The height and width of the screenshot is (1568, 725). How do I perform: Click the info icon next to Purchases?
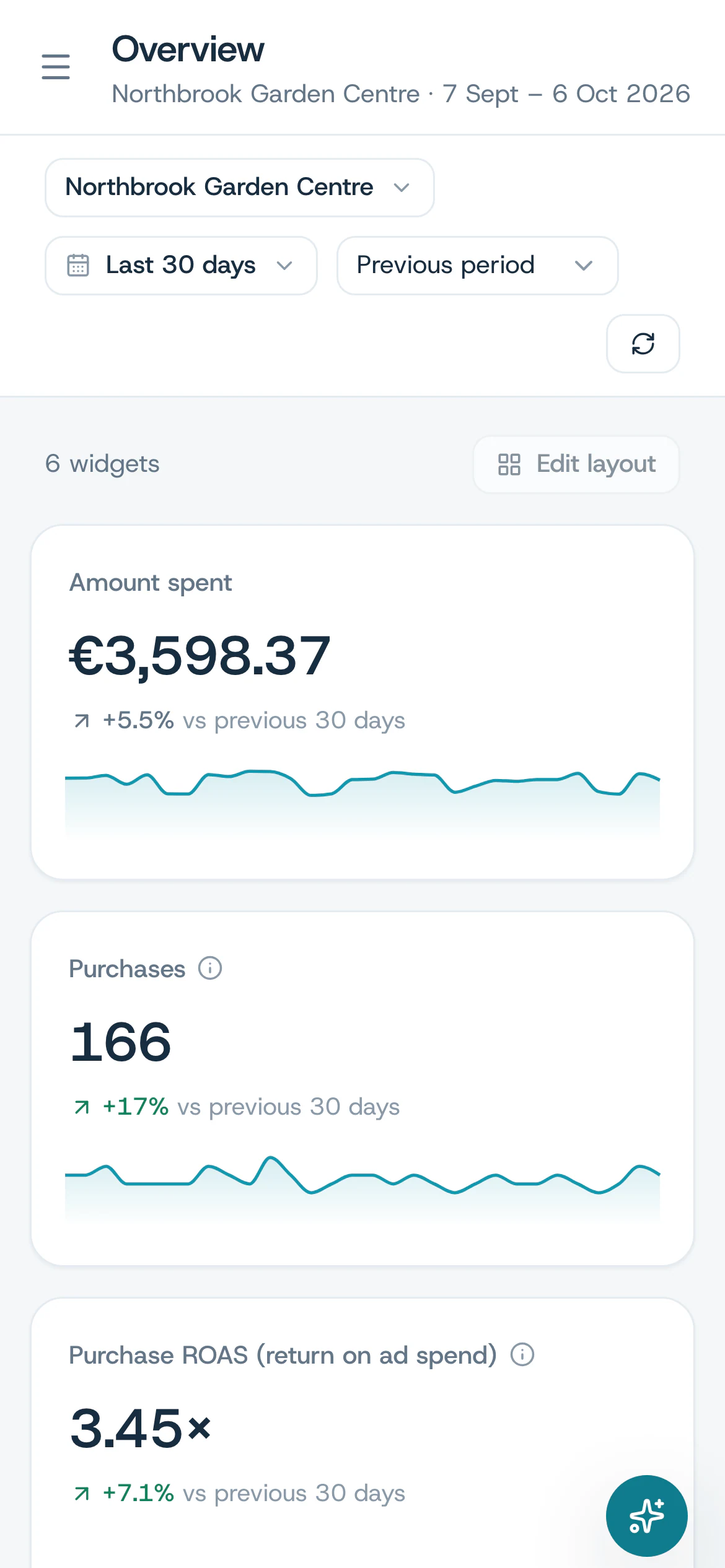point(210,968)
